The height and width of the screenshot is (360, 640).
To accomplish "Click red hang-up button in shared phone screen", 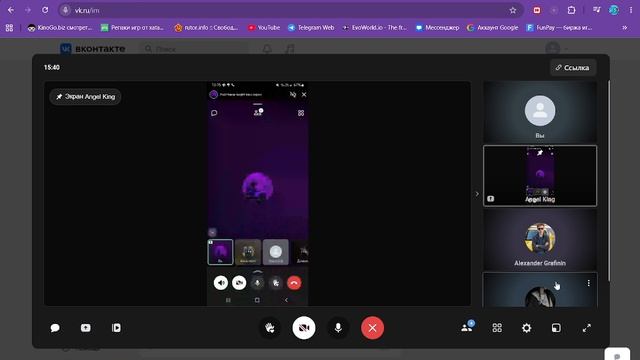I will [x=294, y=283].
